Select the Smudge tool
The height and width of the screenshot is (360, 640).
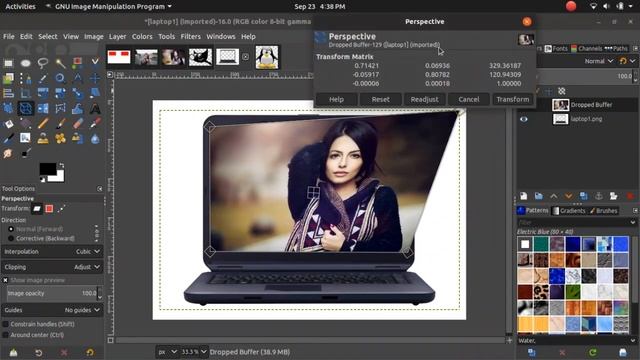pos(8,154)
